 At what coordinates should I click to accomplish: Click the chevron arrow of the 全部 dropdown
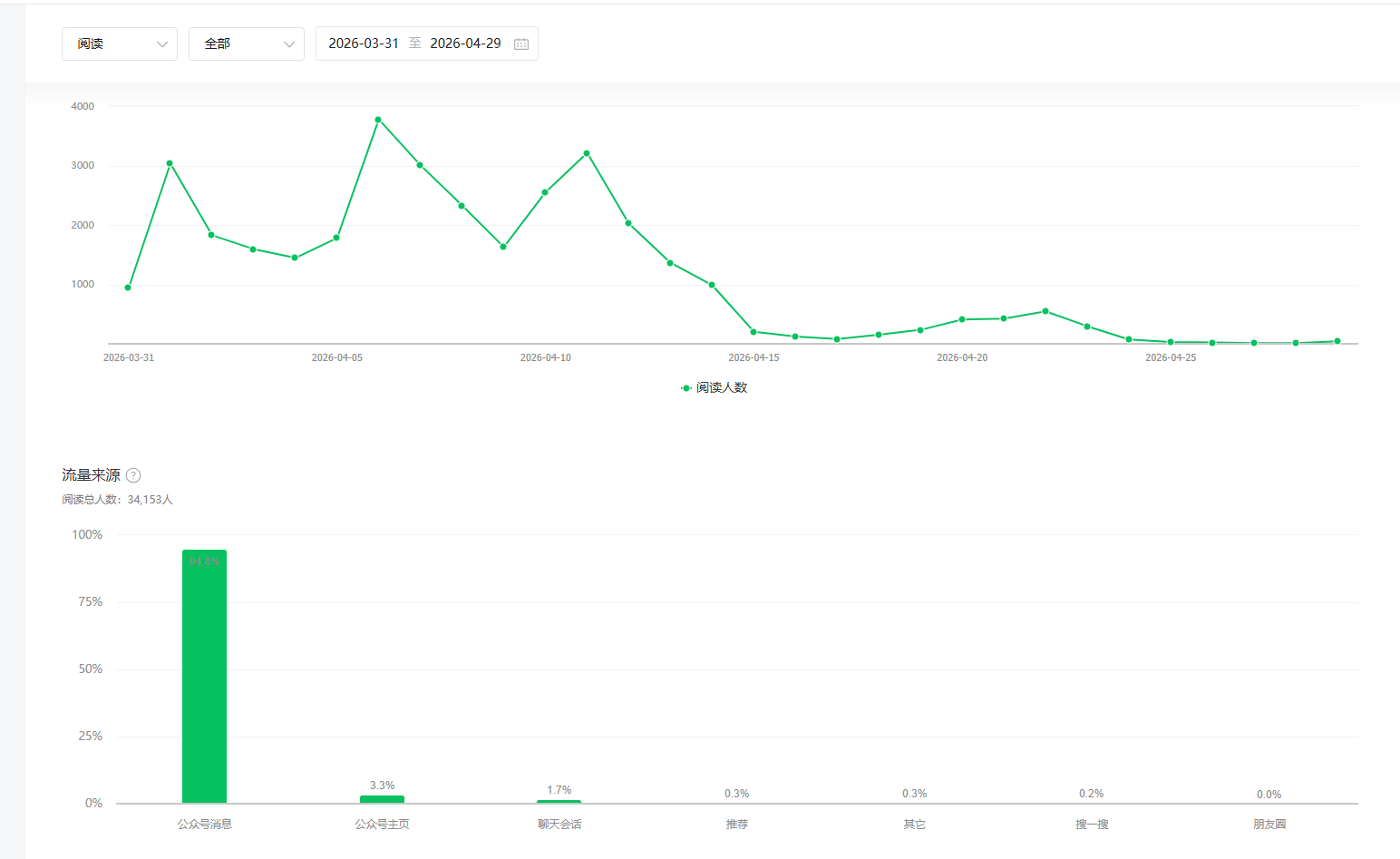pyautogui.click(x=289, y=44)
